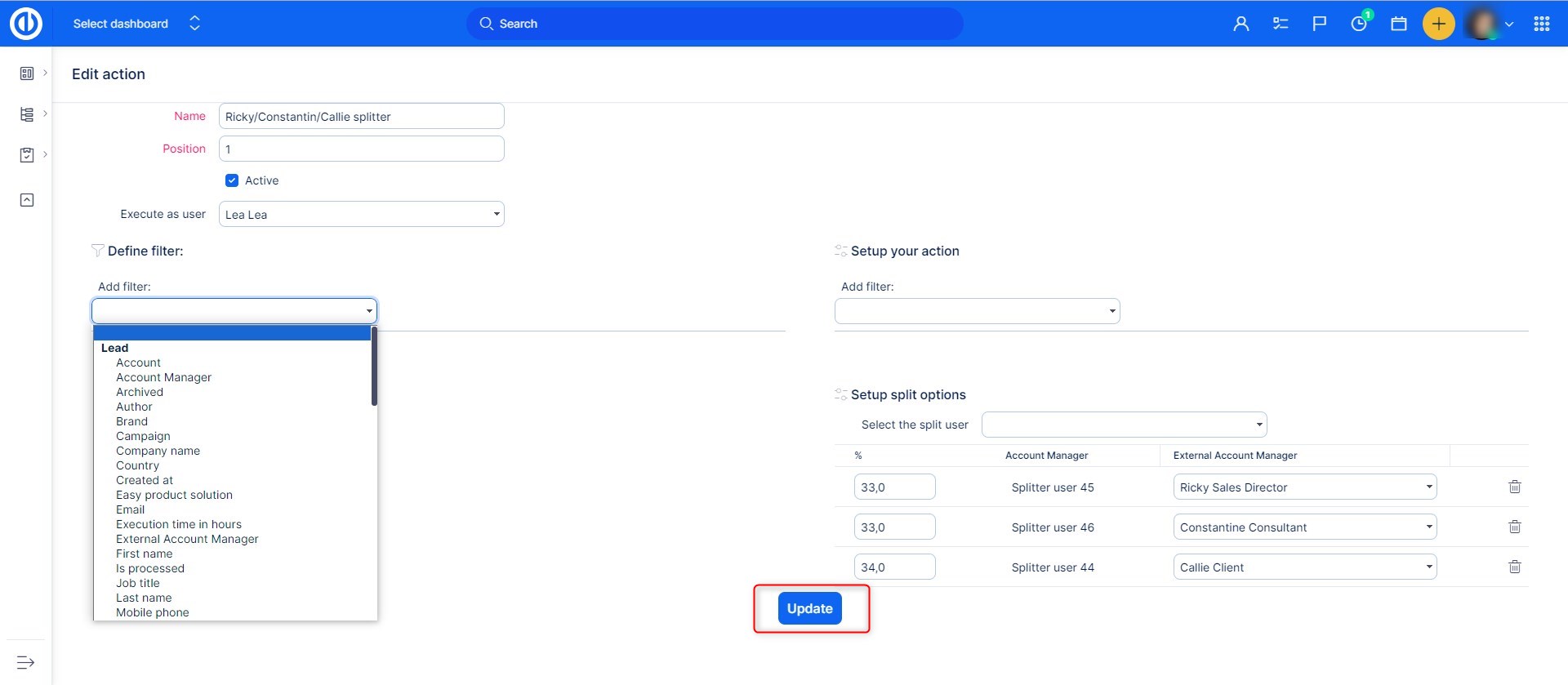Open the timer clock icon with badge
Screen dimensions: 1568x685
pos(1359,23)
